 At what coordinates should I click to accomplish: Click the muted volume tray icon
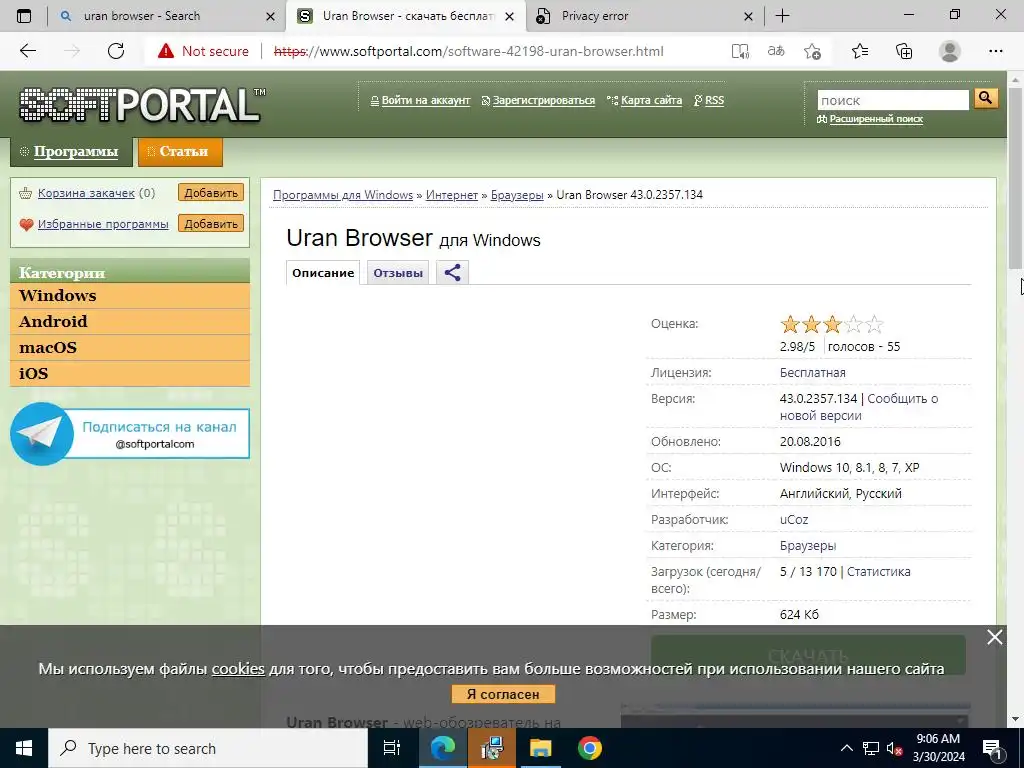tap(895, 748)
